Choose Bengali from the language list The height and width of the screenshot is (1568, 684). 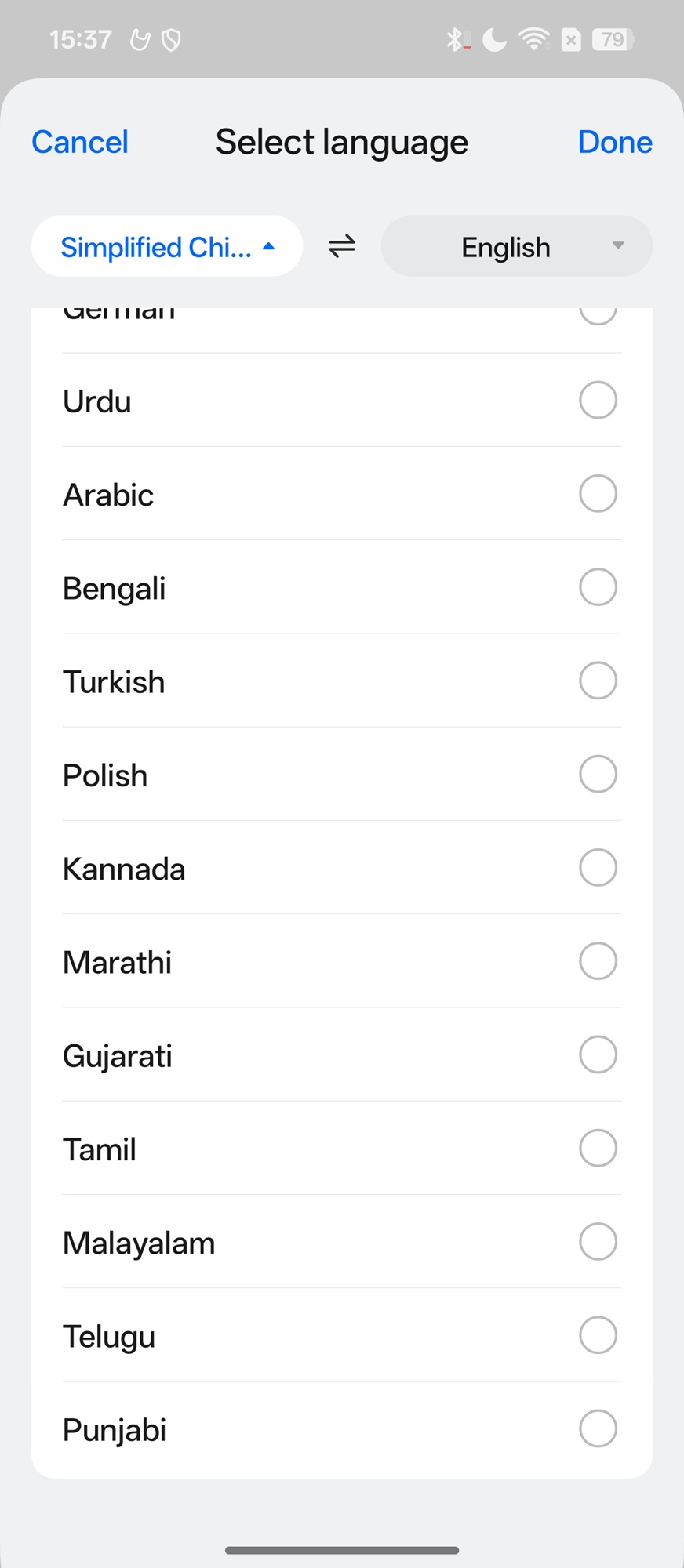pos(115,588)
